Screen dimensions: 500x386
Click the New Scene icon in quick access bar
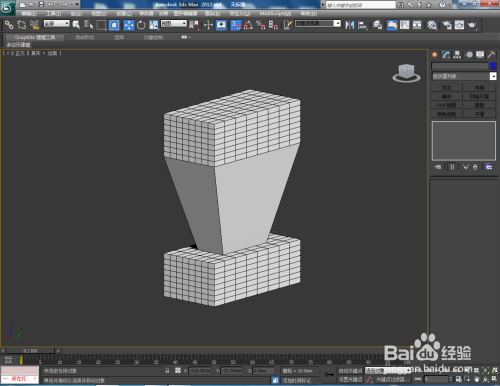point(22,5)
